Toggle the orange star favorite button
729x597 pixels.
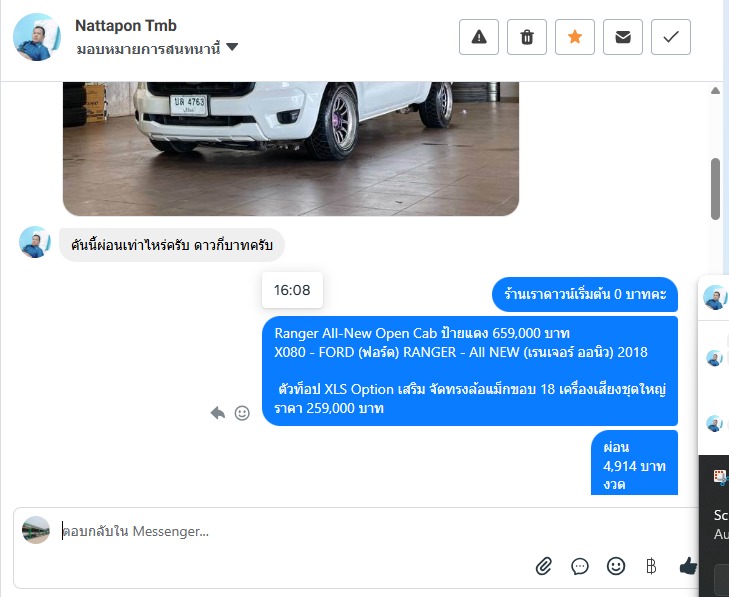click(575, 37)
